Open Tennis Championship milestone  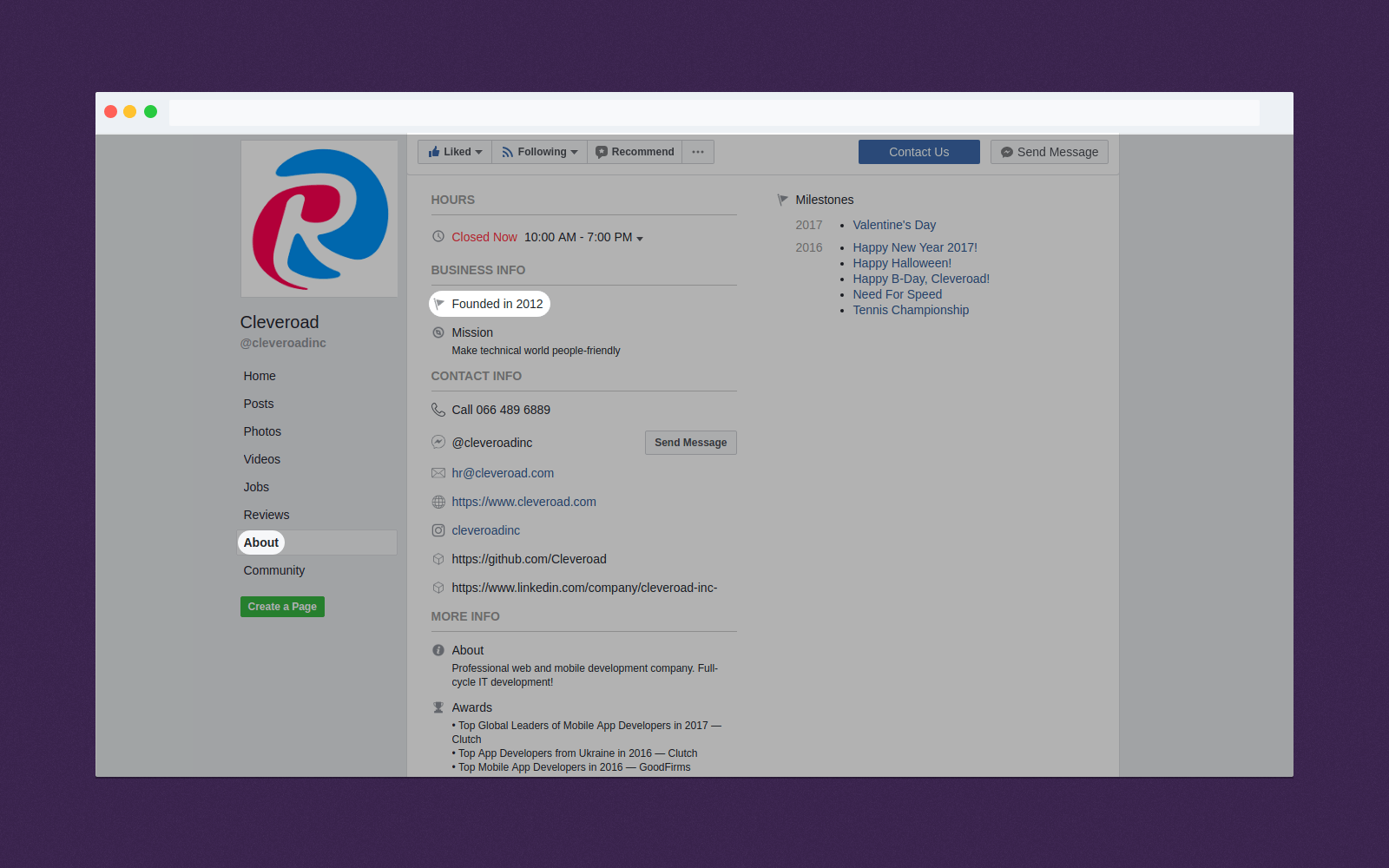911,310
